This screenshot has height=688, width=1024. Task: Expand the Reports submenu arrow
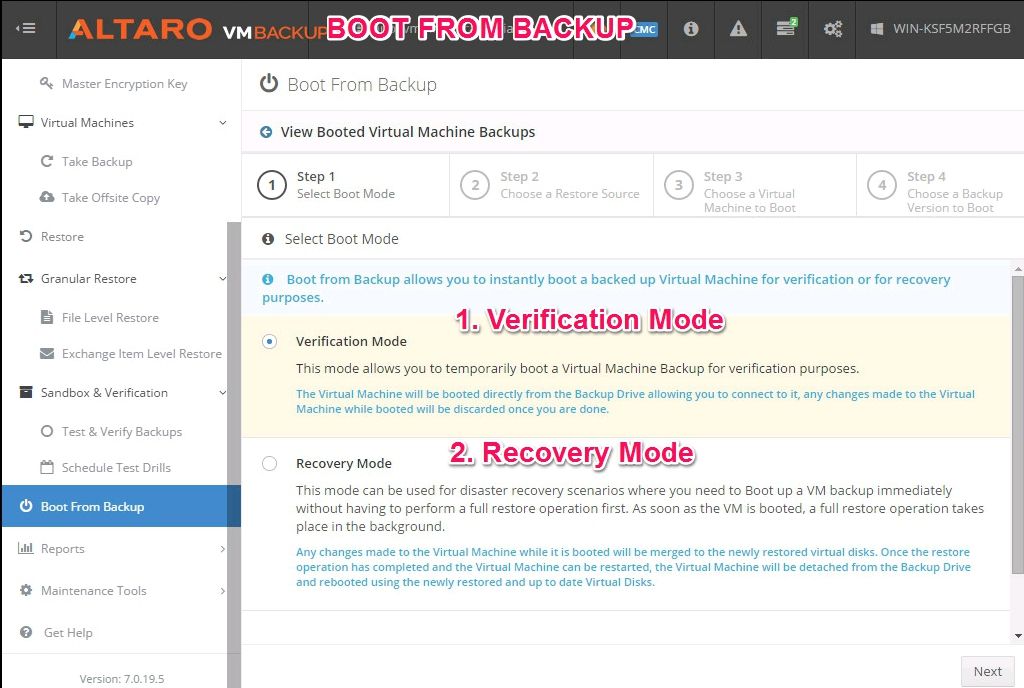pos(223,549)
